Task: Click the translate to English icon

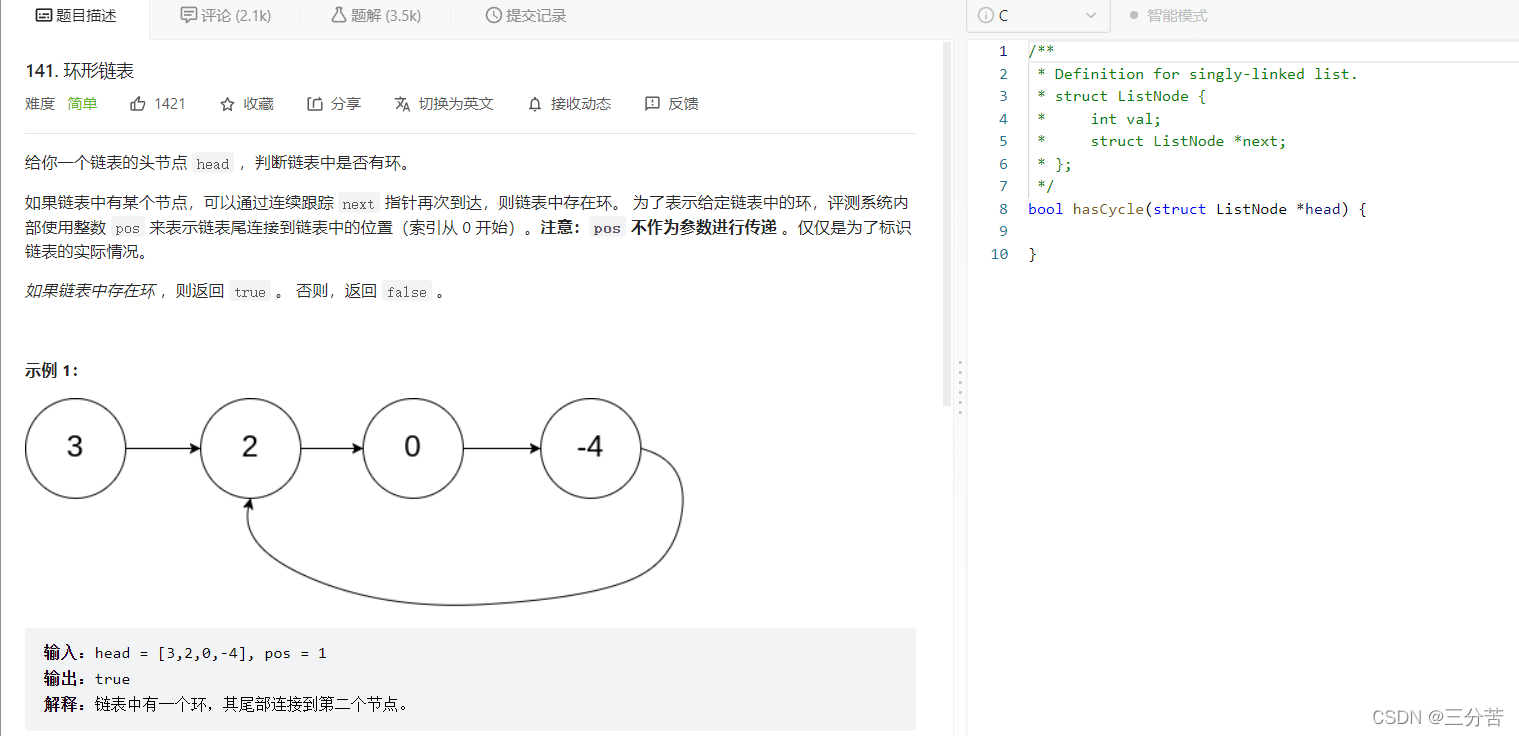Action: coord(402,104)
